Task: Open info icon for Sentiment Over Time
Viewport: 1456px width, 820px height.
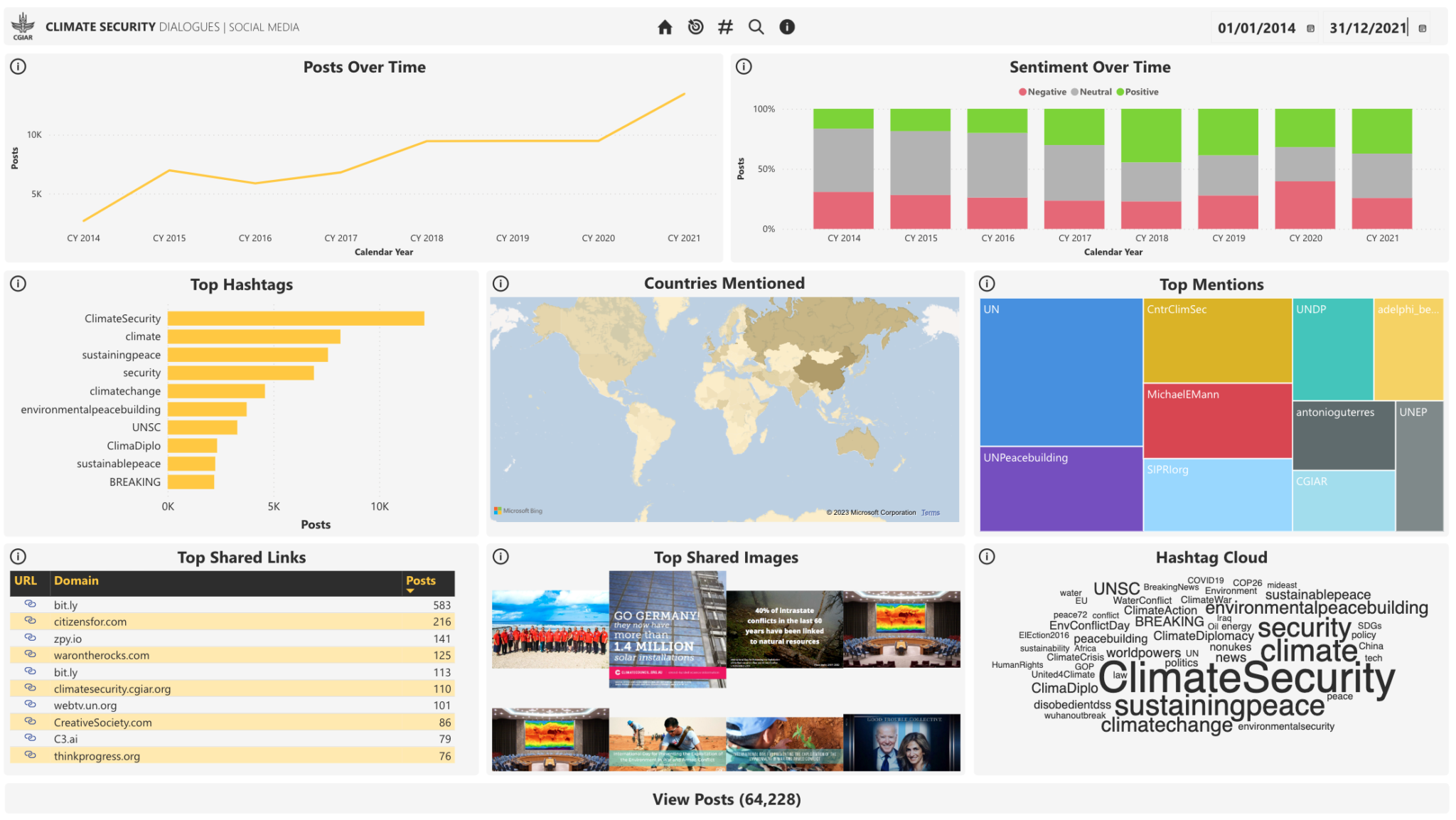Action: tap(744, 67)
